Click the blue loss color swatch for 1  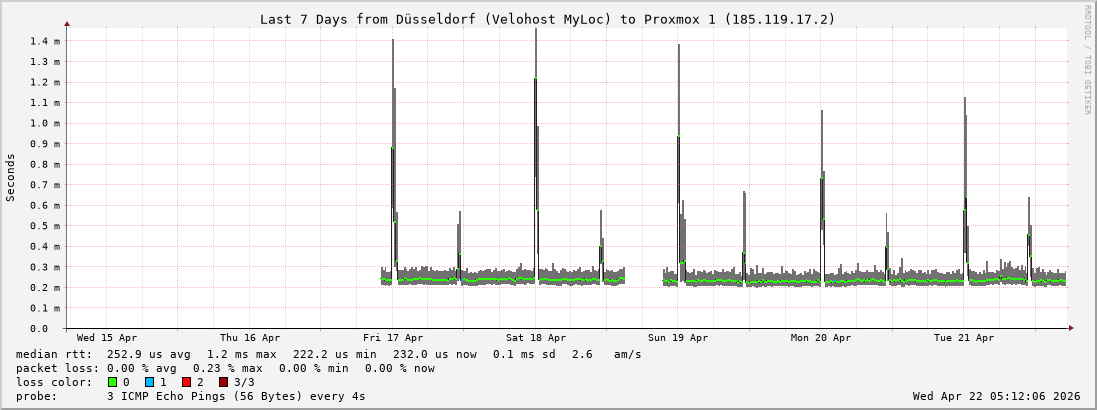pos(149,382)
